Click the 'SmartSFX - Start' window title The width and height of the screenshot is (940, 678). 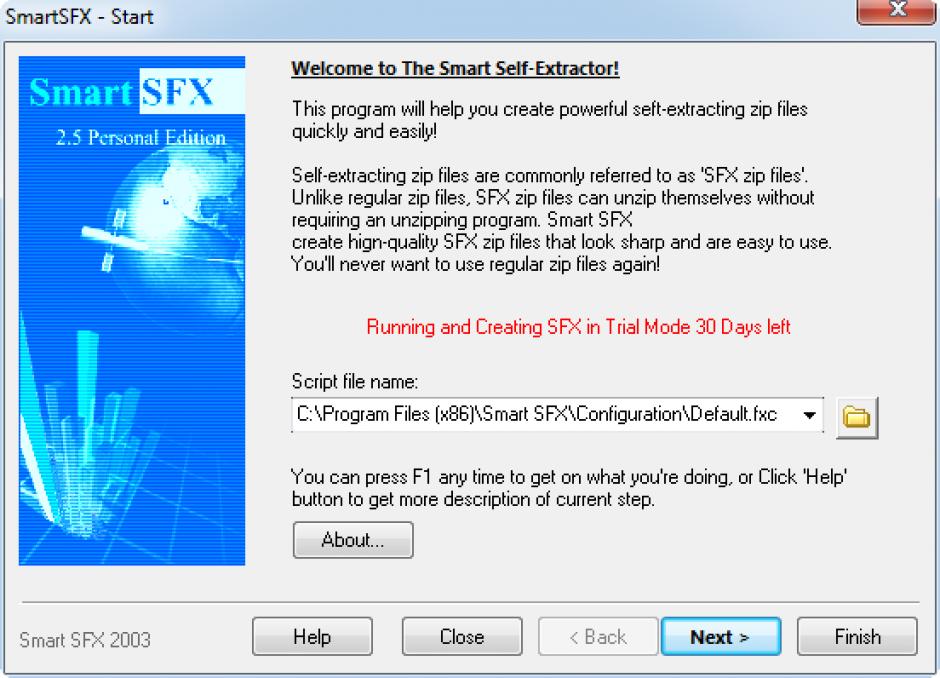click(x=79, y=16)
